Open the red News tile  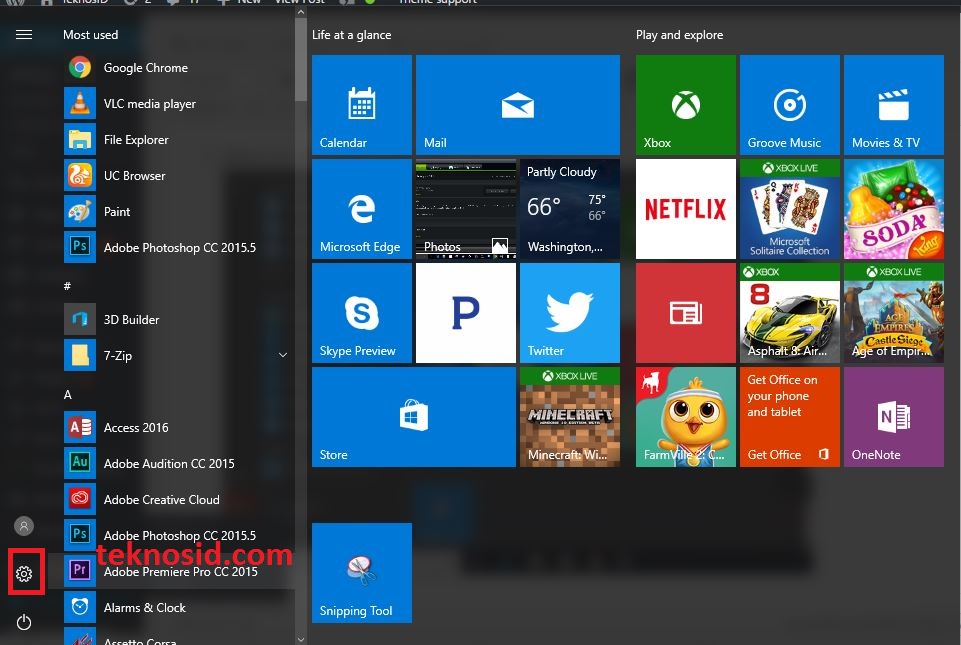[686, 313]
